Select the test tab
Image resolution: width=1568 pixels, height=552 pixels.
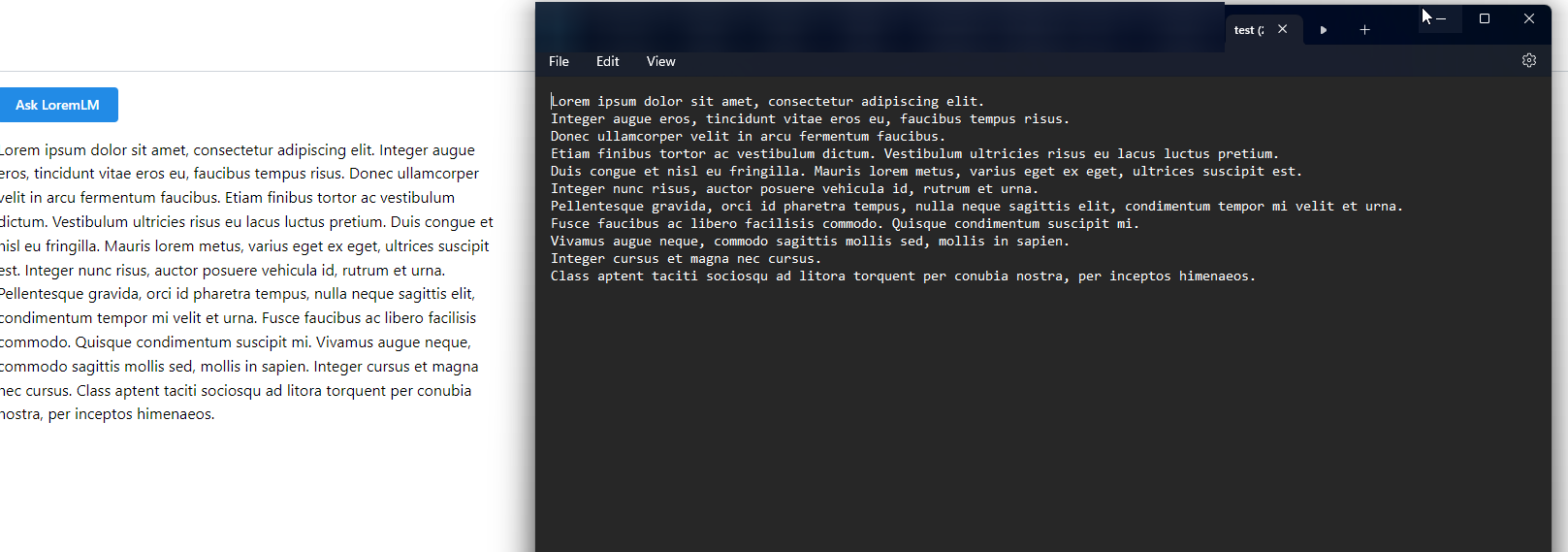pos(1247,30)
